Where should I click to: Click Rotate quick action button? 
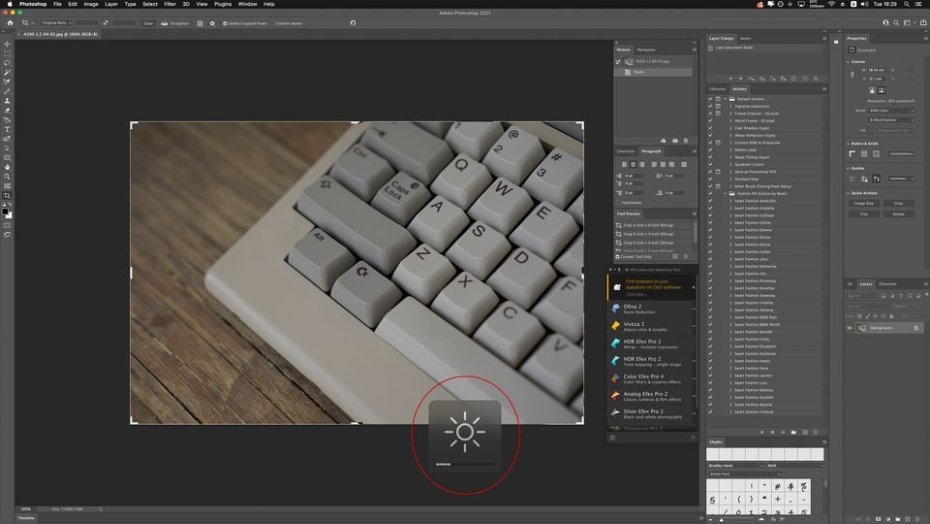pos(899,214)
